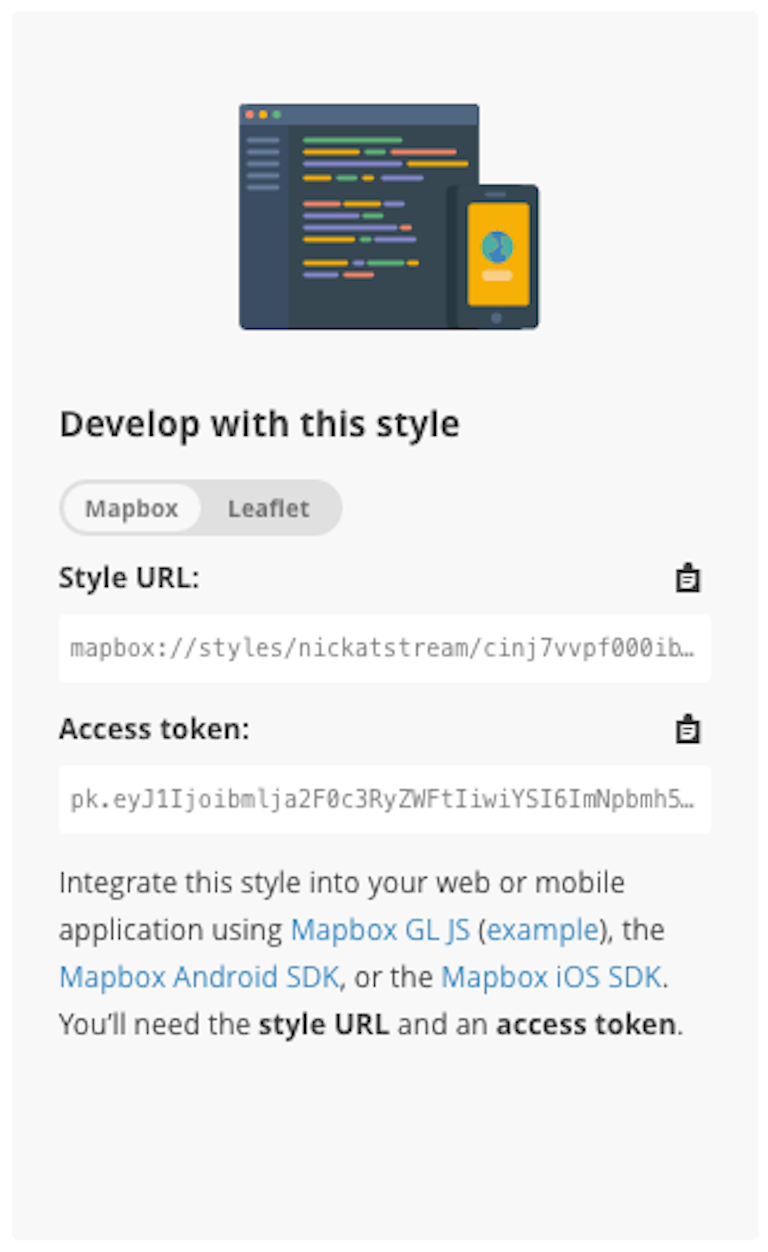Screen dimensions: 768x1252
Task: Click the illustrated editor's left sidebar lines
Action: [x=263, y=163]
